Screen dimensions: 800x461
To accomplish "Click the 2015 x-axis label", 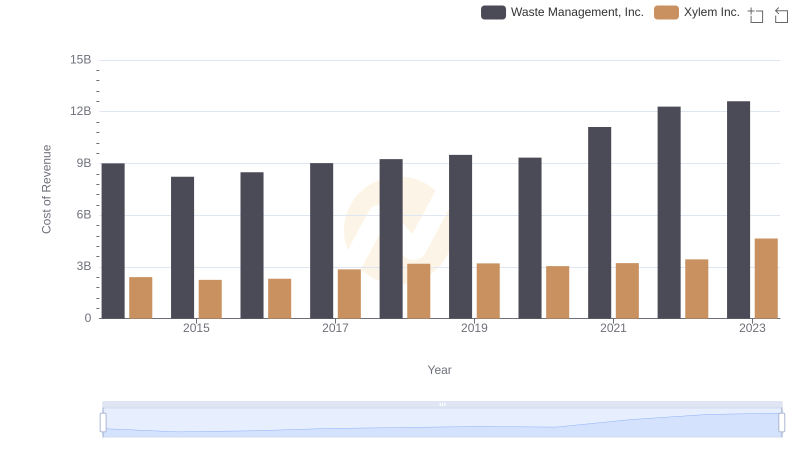I will 196,328.
